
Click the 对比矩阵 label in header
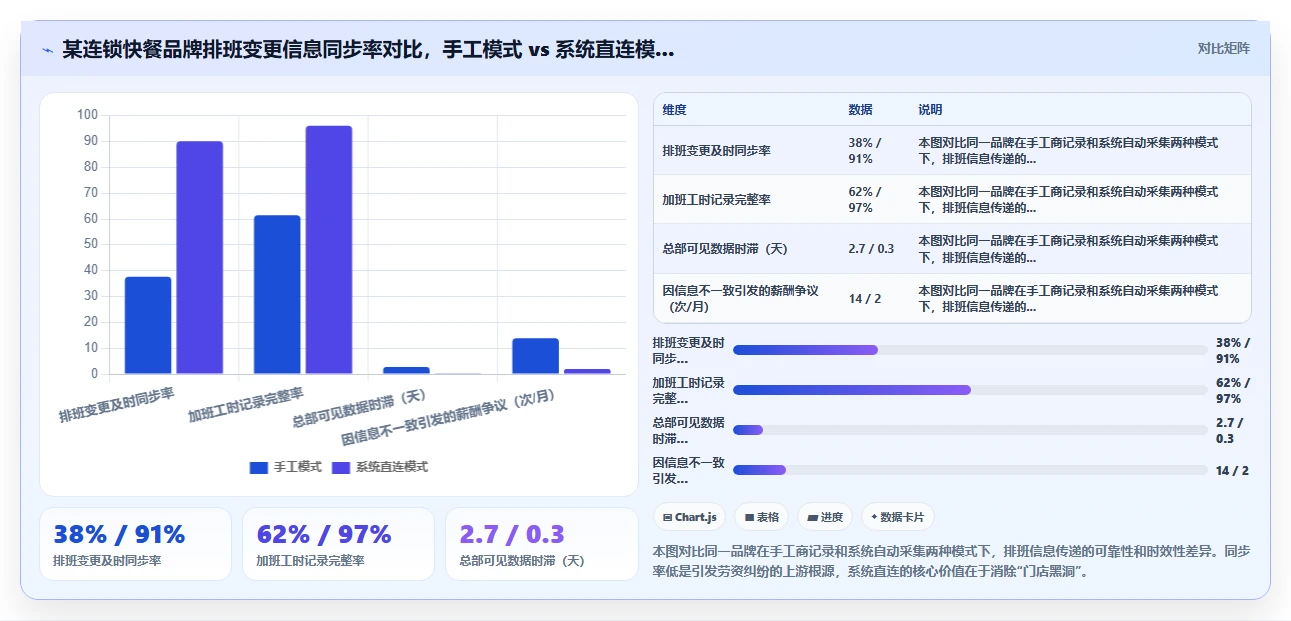[1223, 48]
